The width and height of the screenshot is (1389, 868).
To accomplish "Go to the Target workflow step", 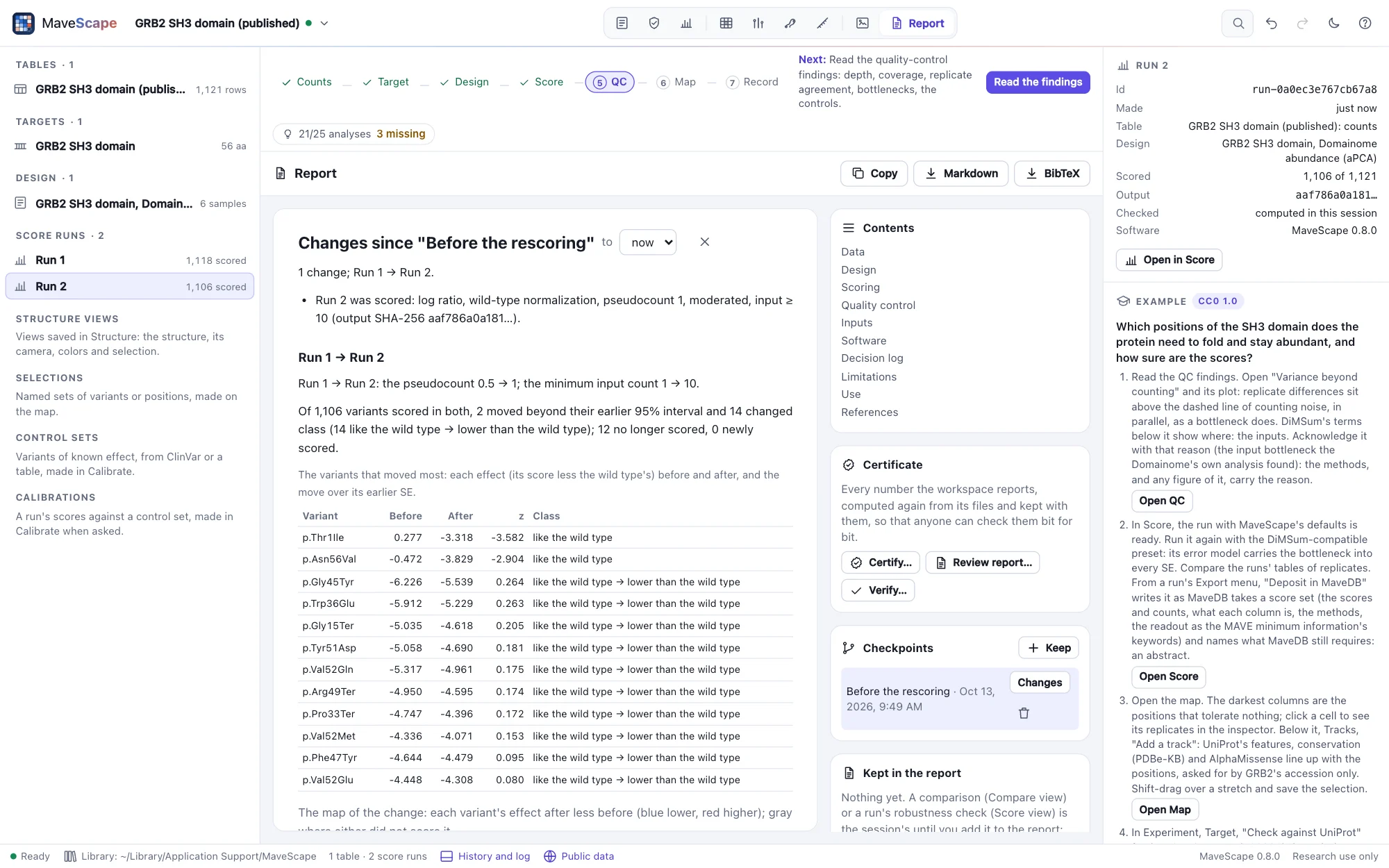I will [x=385, y=82].
